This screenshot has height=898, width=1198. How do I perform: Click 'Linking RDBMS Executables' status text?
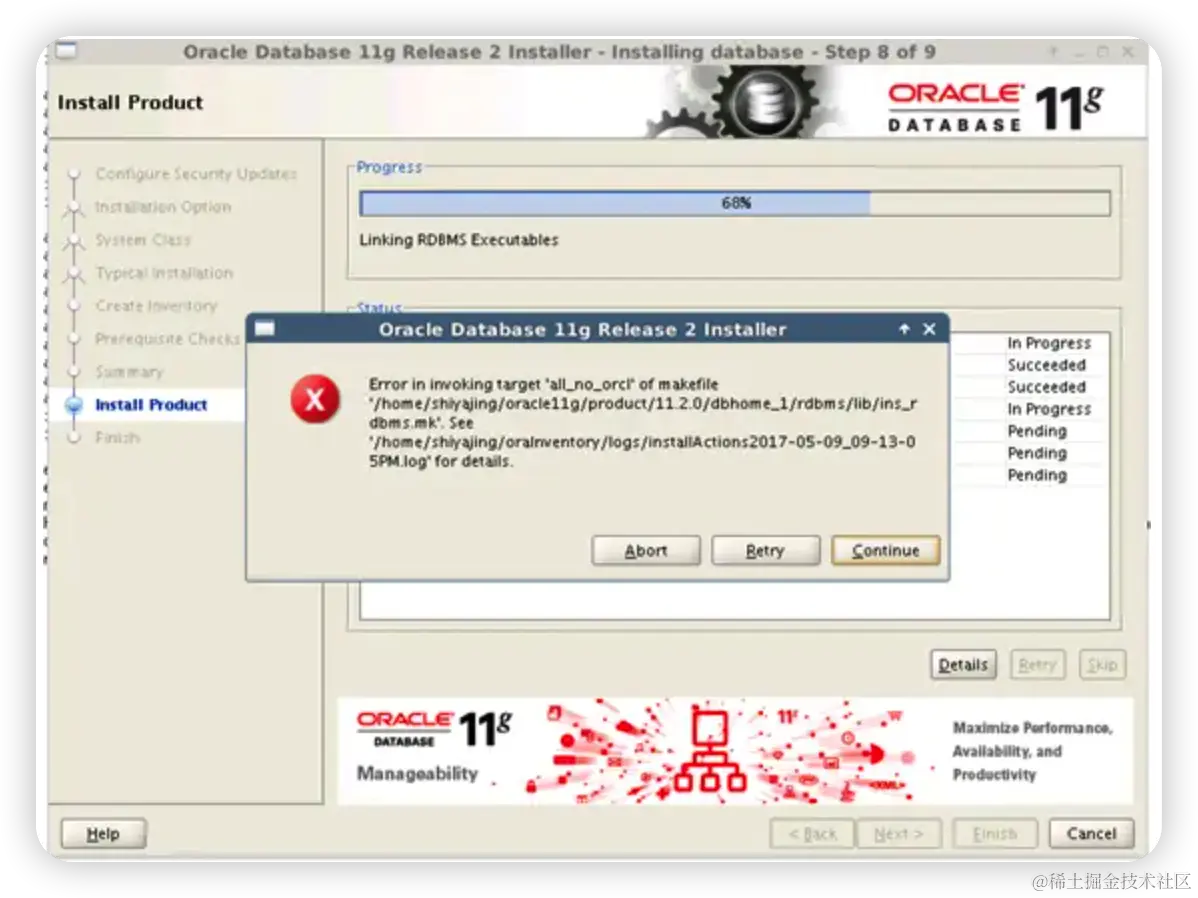pos(458,240)
